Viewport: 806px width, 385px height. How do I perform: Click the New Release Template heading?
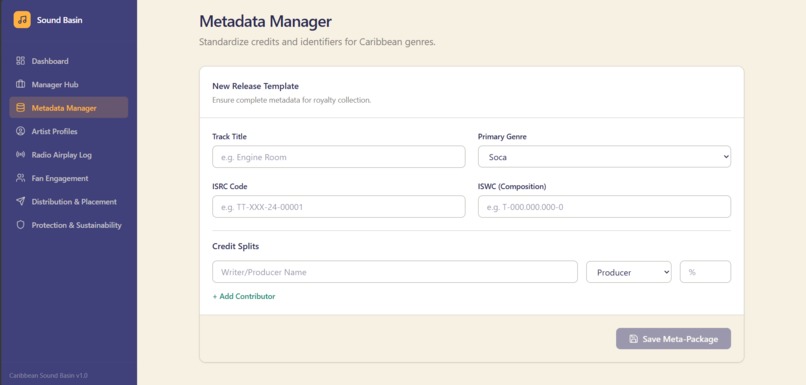(255, 86)
